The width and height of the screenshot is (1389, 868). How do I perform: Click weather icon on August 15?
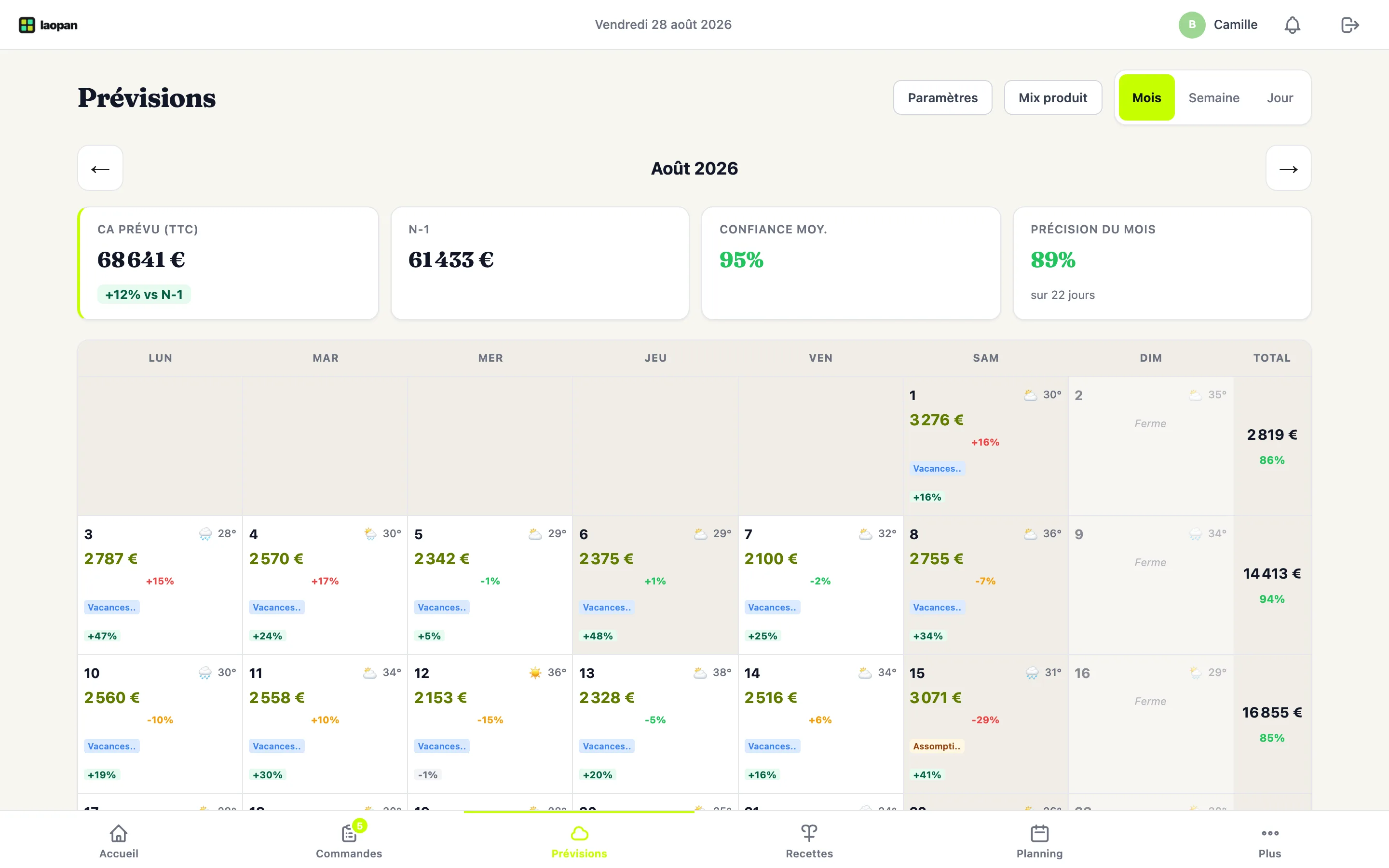(1032, 673)
